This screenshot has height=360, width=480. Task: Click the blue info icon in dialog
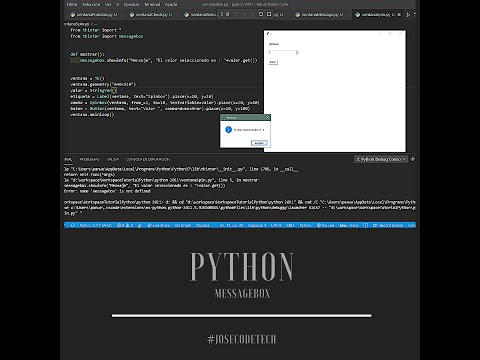click(x=228, y=130)
